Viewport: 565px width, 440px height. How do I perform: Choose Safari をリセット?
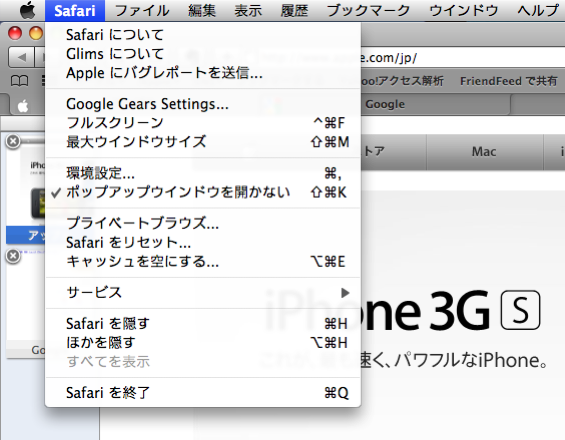pos(203,243)
